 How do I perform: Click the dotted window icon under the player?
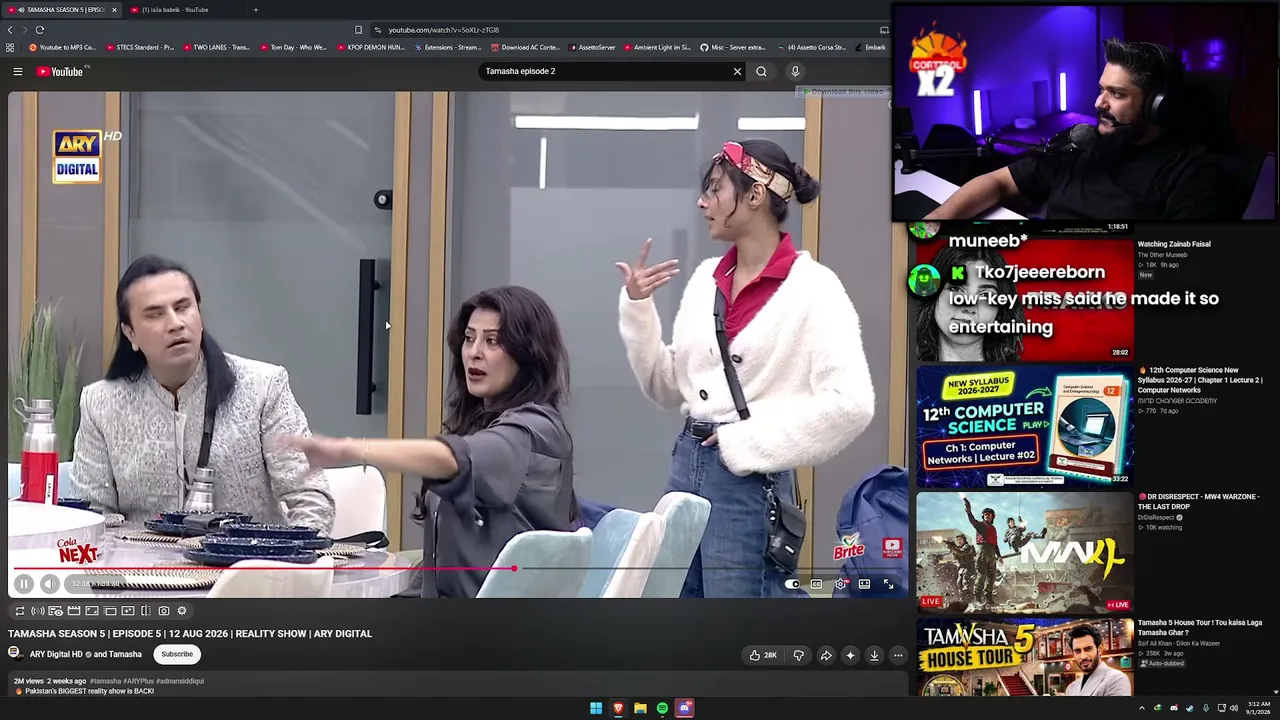(x=110, y=611)
